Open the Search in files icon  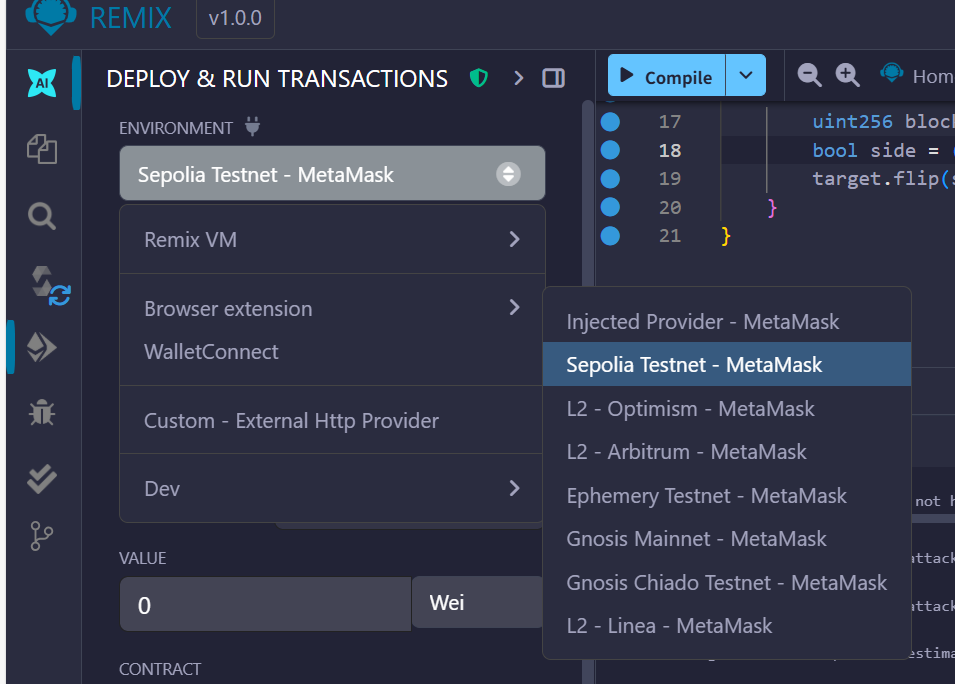(x=42, y=216)
